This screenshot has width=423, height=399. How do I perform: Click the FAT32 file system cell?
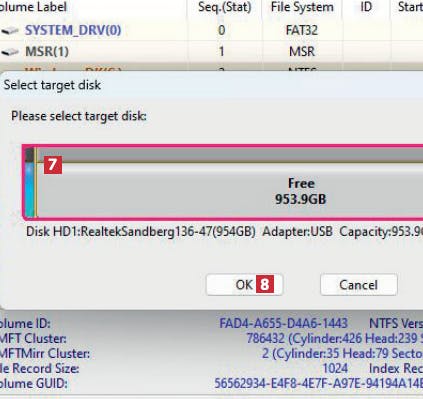tap(302, 30)
